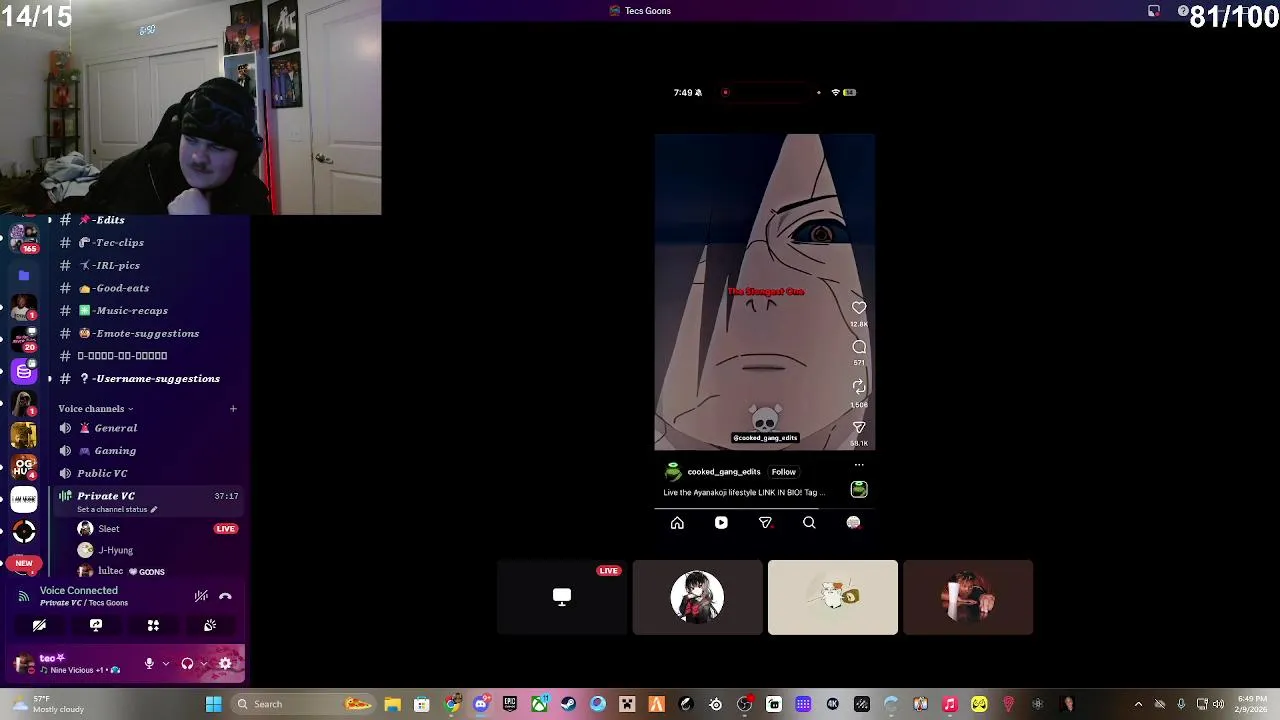Show hidden system tray icons
Viewport: 1280px width, 720px height.
pos(1138,704)
